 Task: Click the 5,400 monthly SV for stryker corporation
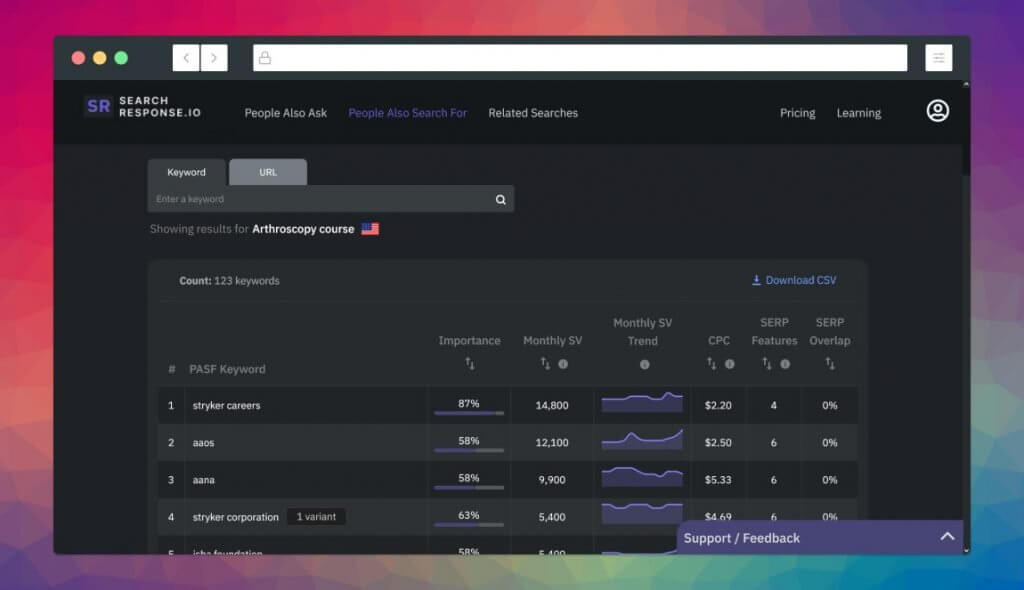(x=552, y=517)
